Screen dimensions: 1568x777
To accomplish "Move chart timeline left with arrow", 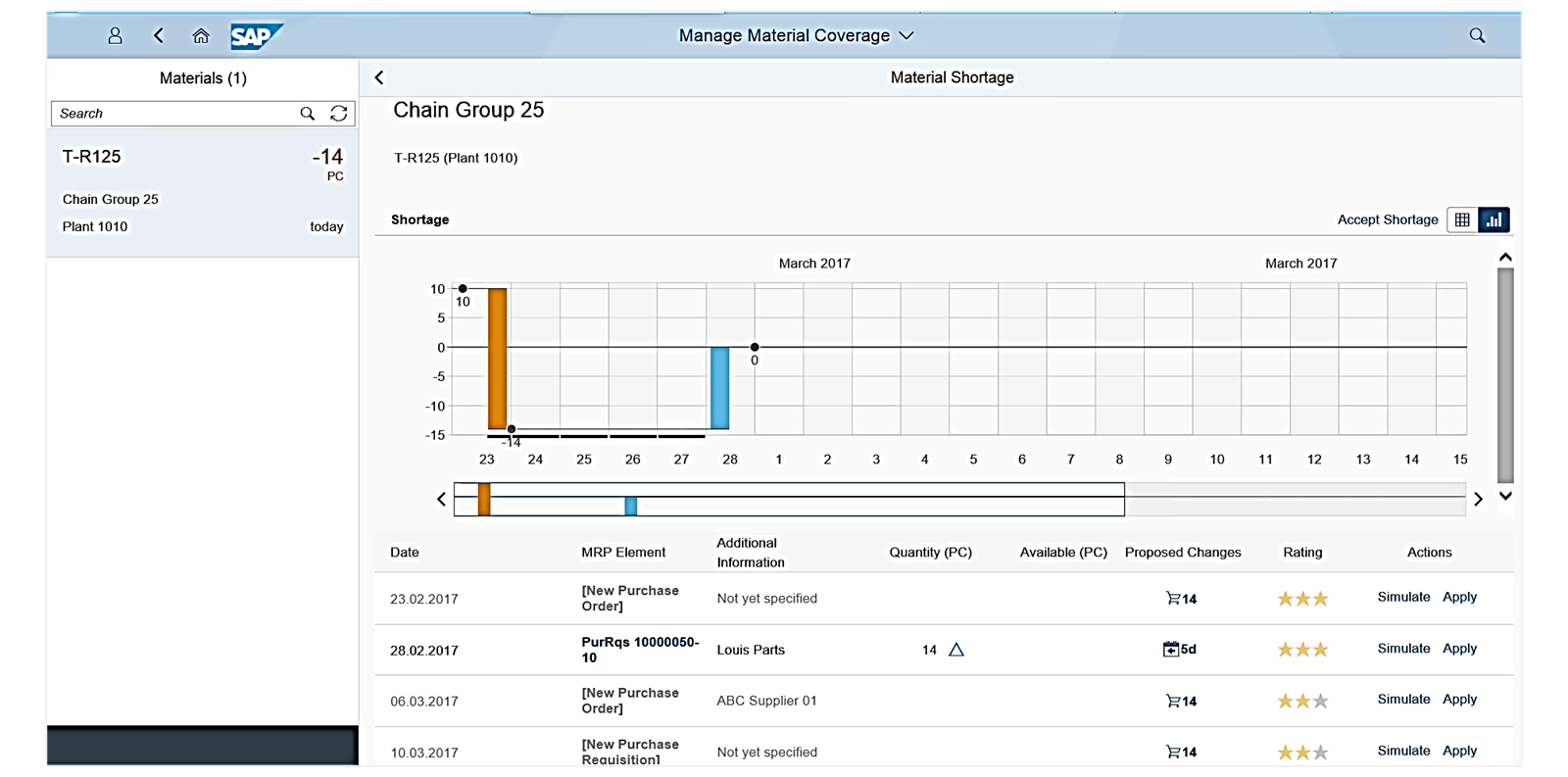I will [441, 500].
